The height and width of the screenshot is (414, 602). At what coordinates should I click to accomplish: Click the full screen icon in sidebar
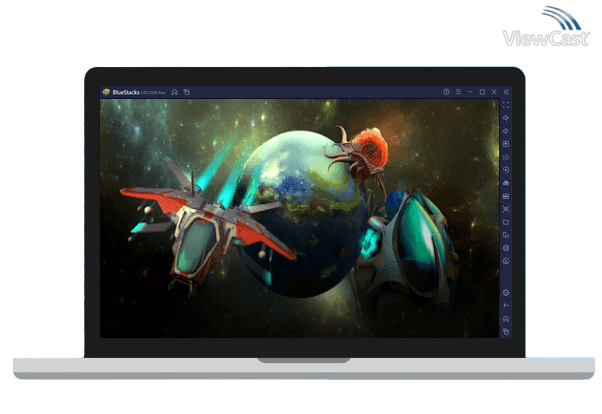coord(506,105)
